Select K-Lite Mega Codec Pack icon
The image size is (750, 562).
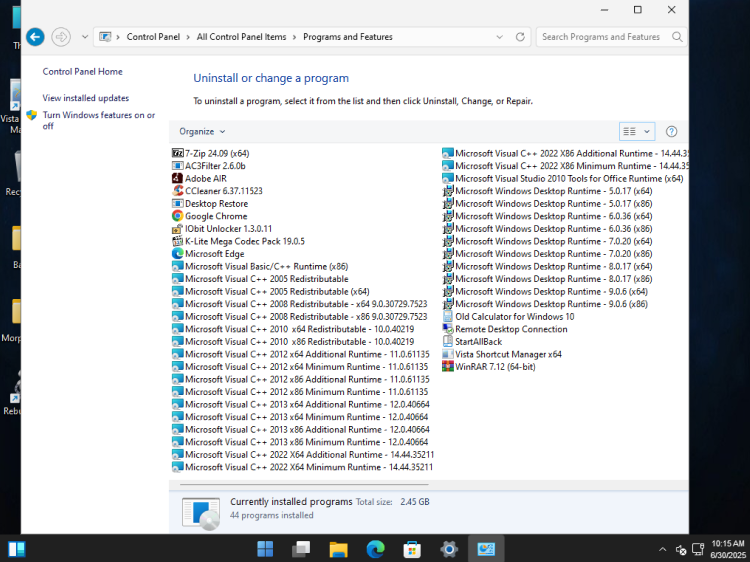point(177,241)
